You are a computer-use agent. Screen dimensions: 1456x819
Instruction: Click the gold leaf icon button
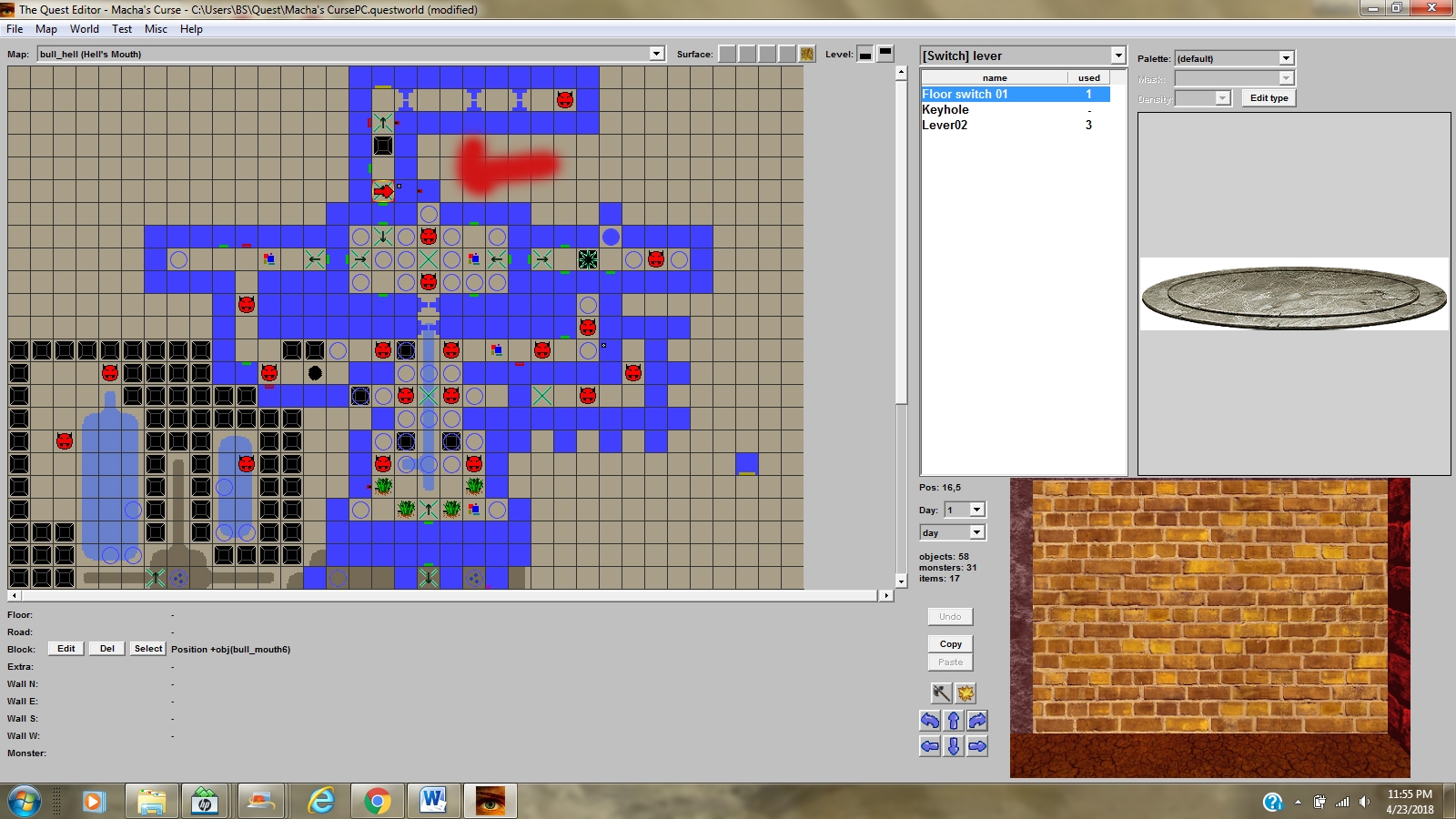point(966,693)
